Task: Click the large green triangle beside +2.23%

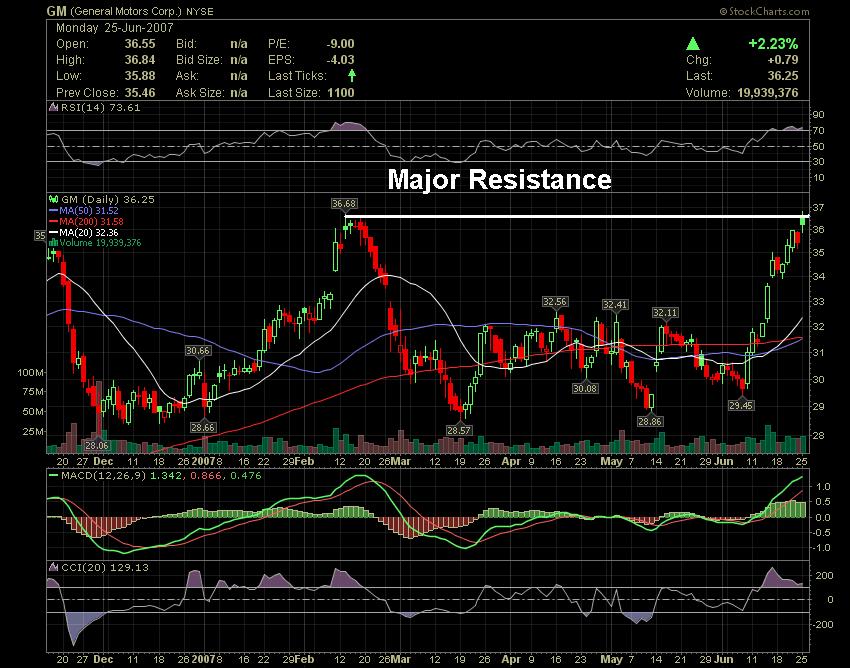Action: coord(693,43)
